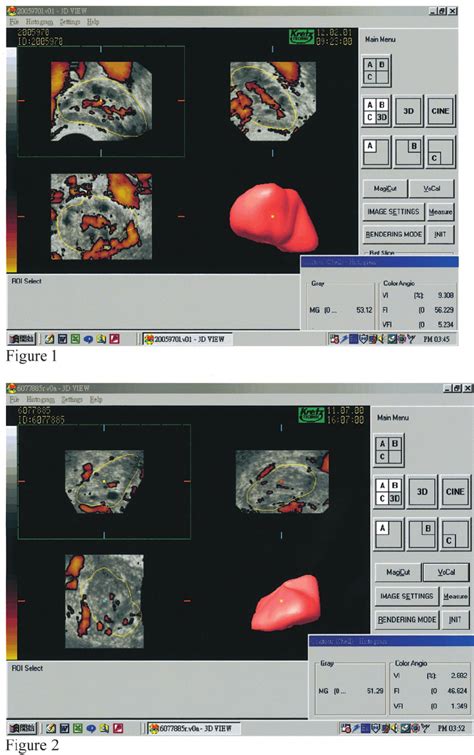Click the Kretz logo in 6077885r.v0a window

(x=311, y=415)
